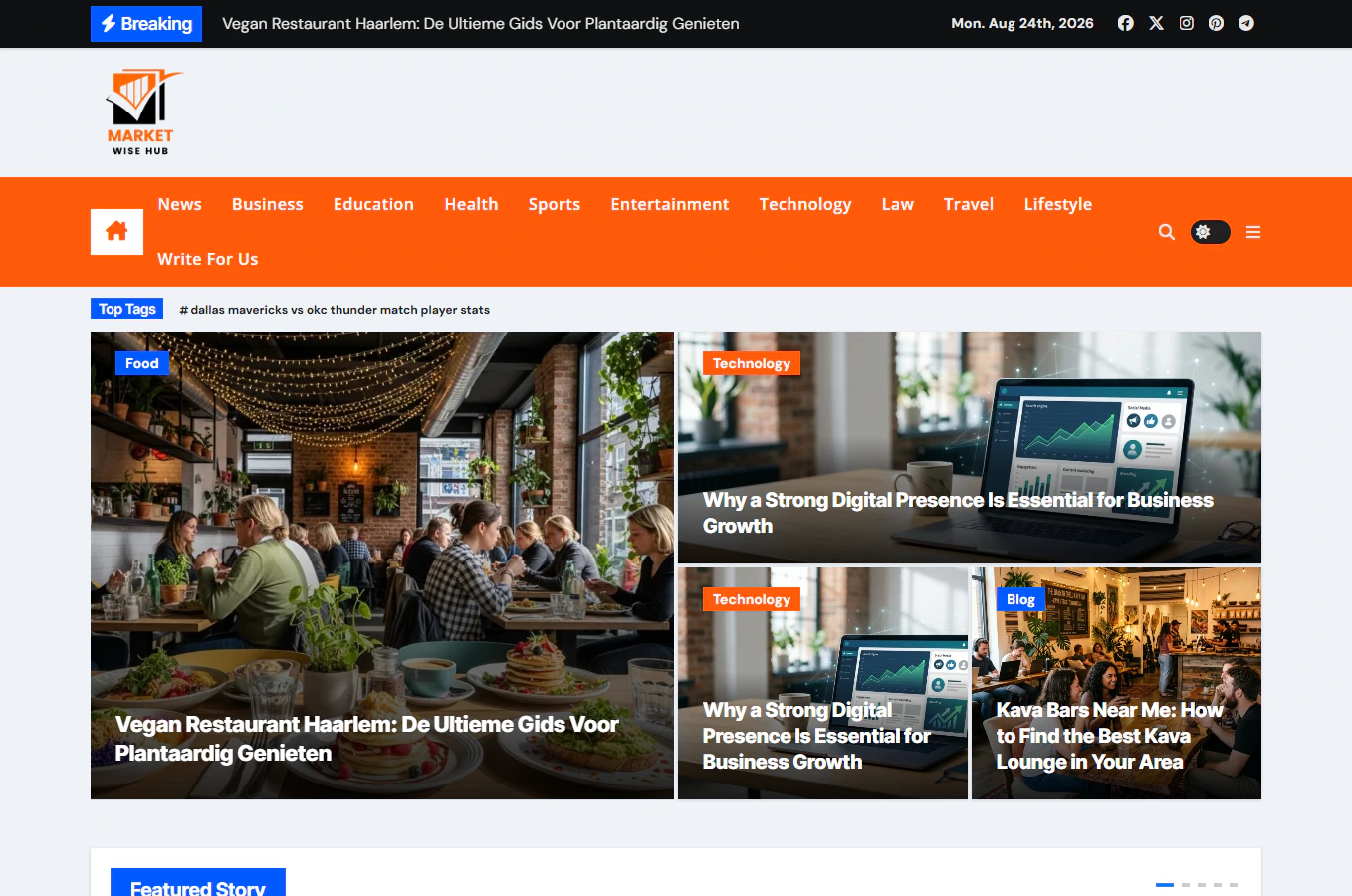Viewport: 1352px width, 896px height.
Task: Open the Health menu item
Action: pyautogui.click(x=471, y=204)
